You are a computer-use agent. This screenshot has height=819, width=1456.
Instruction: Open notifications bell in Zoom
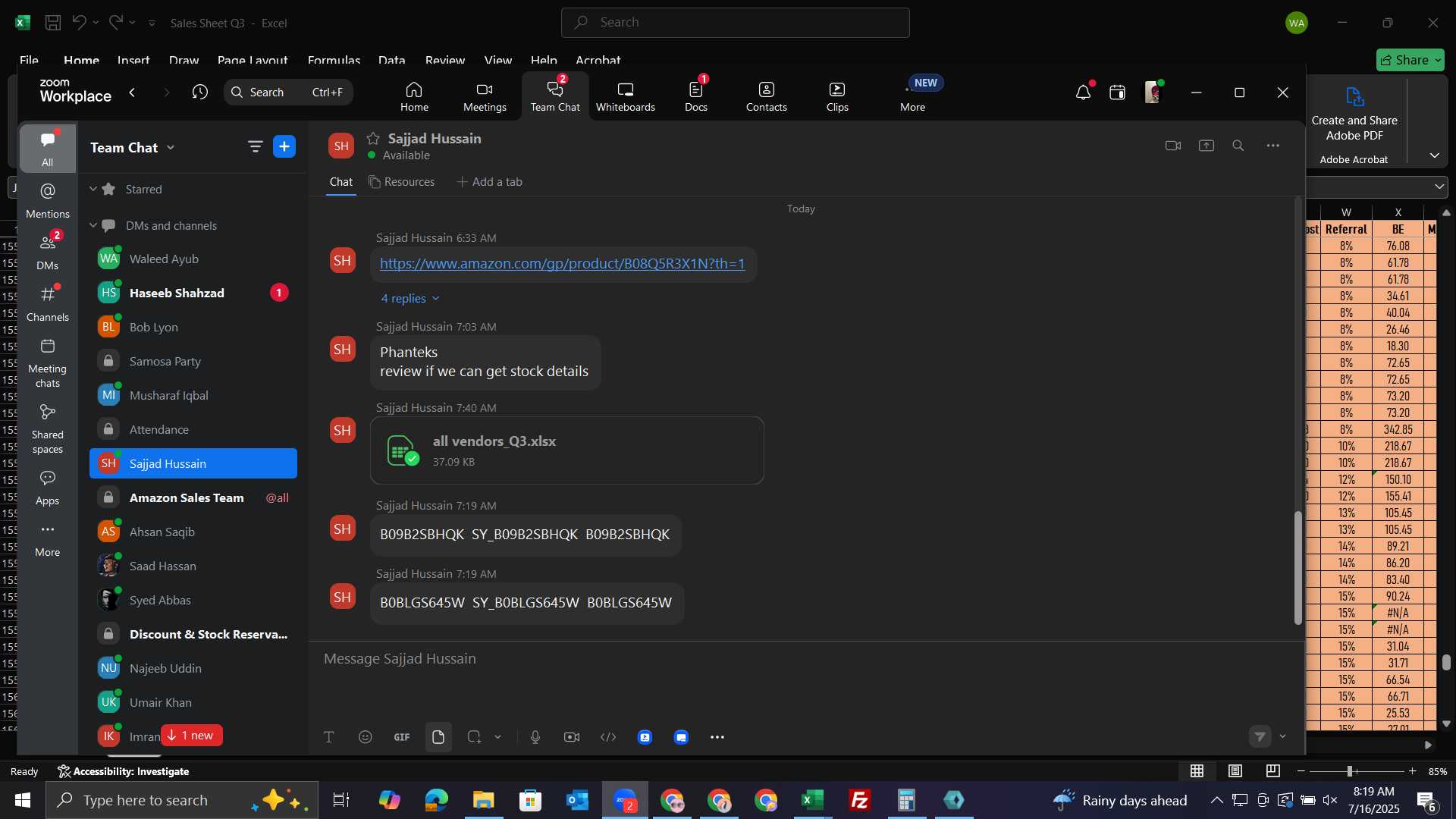1083,93
